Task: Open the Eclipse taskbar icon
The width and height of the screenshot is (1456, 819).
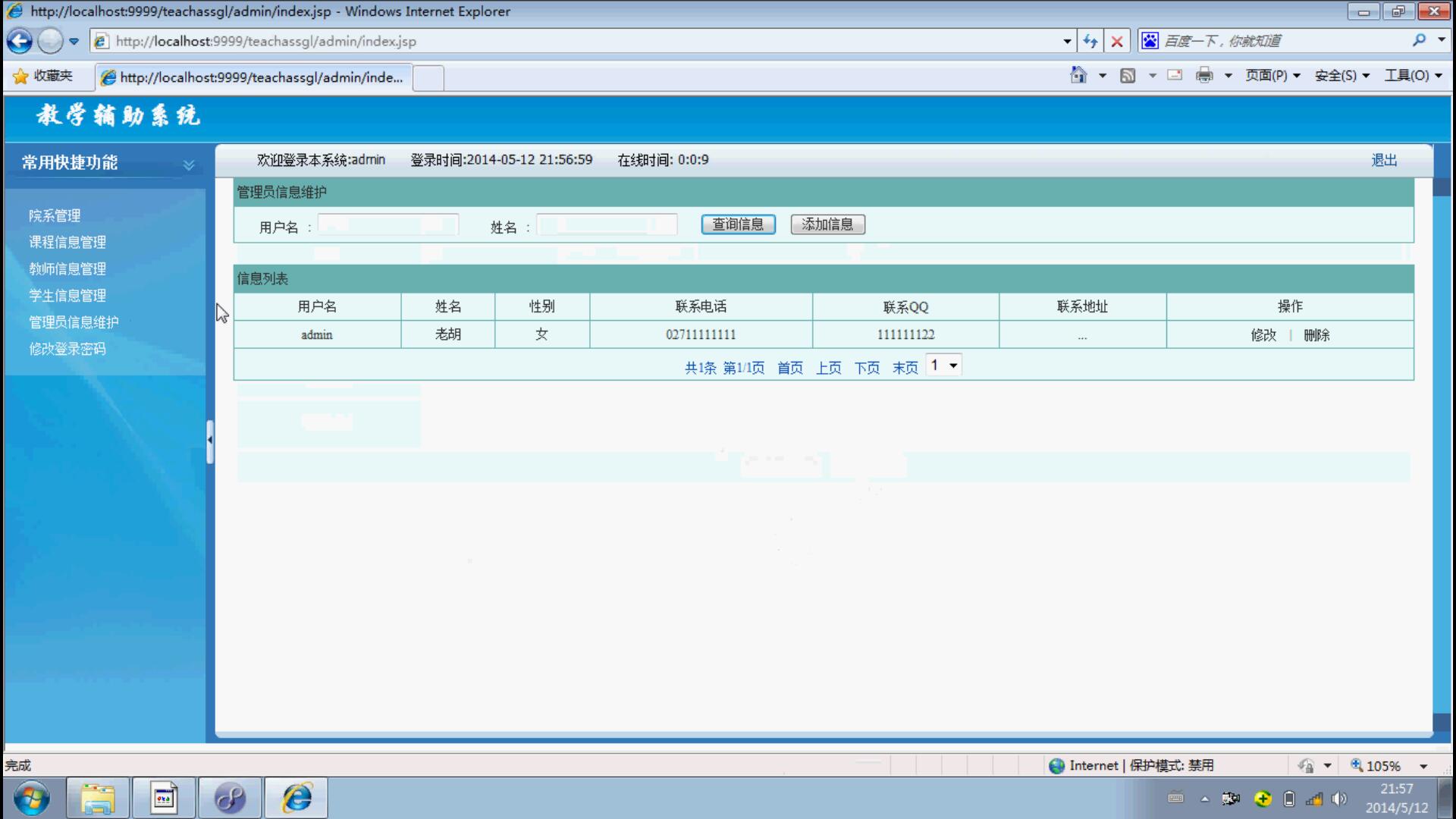Action: [230, 798]
